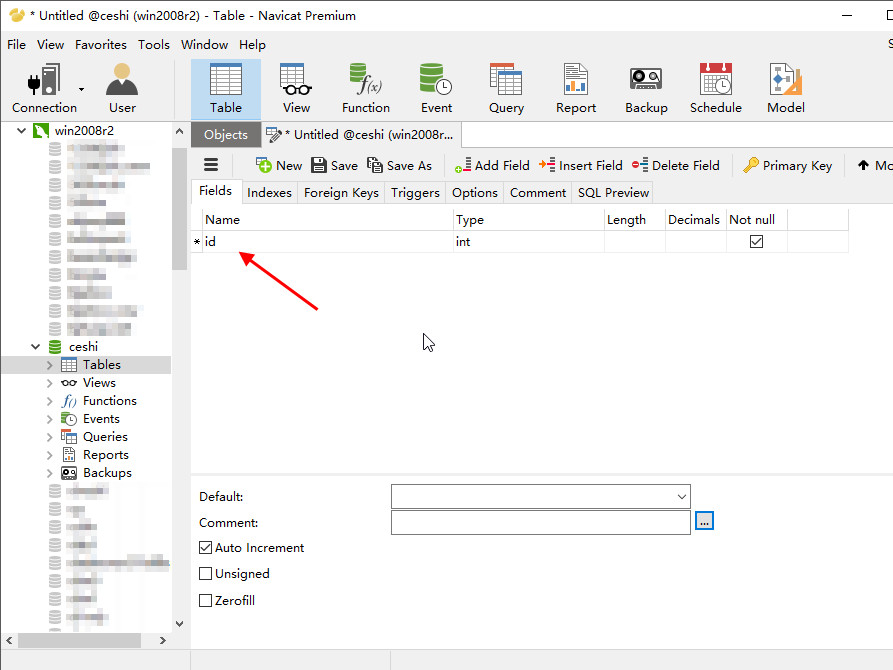Expand the Backups node
This screenshot has height=670, width=893.
pyautogui.click(x=50, y=473)
